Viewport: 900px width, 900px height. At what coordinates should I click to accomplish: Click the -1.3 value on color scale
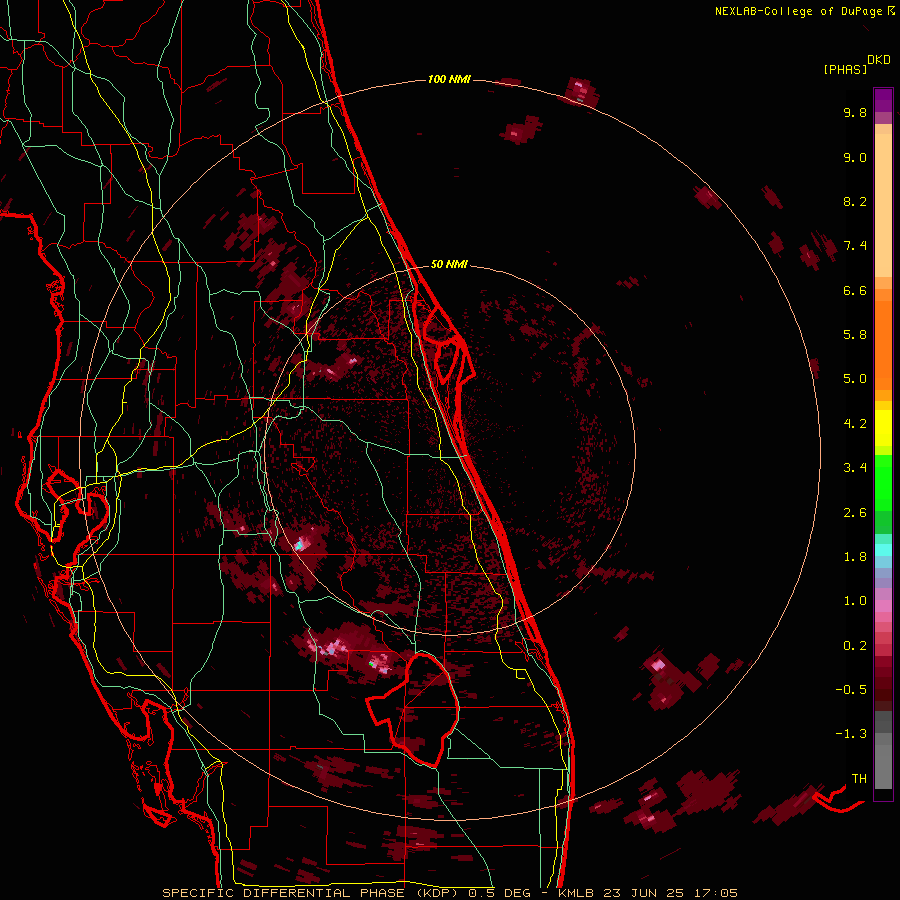pyautogui.click(x=851, y=734)
